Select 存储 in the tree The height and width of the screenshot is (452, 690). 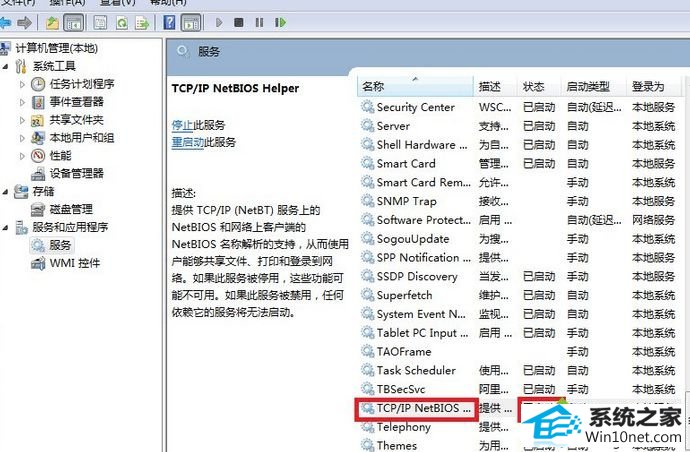pyautogui.click(x=44, y=191)
